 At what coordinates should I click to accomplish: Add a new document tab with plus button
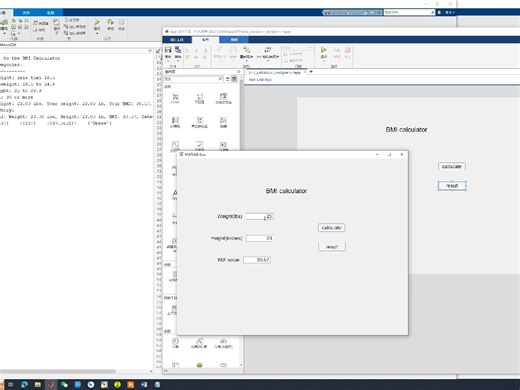(311, 72)
